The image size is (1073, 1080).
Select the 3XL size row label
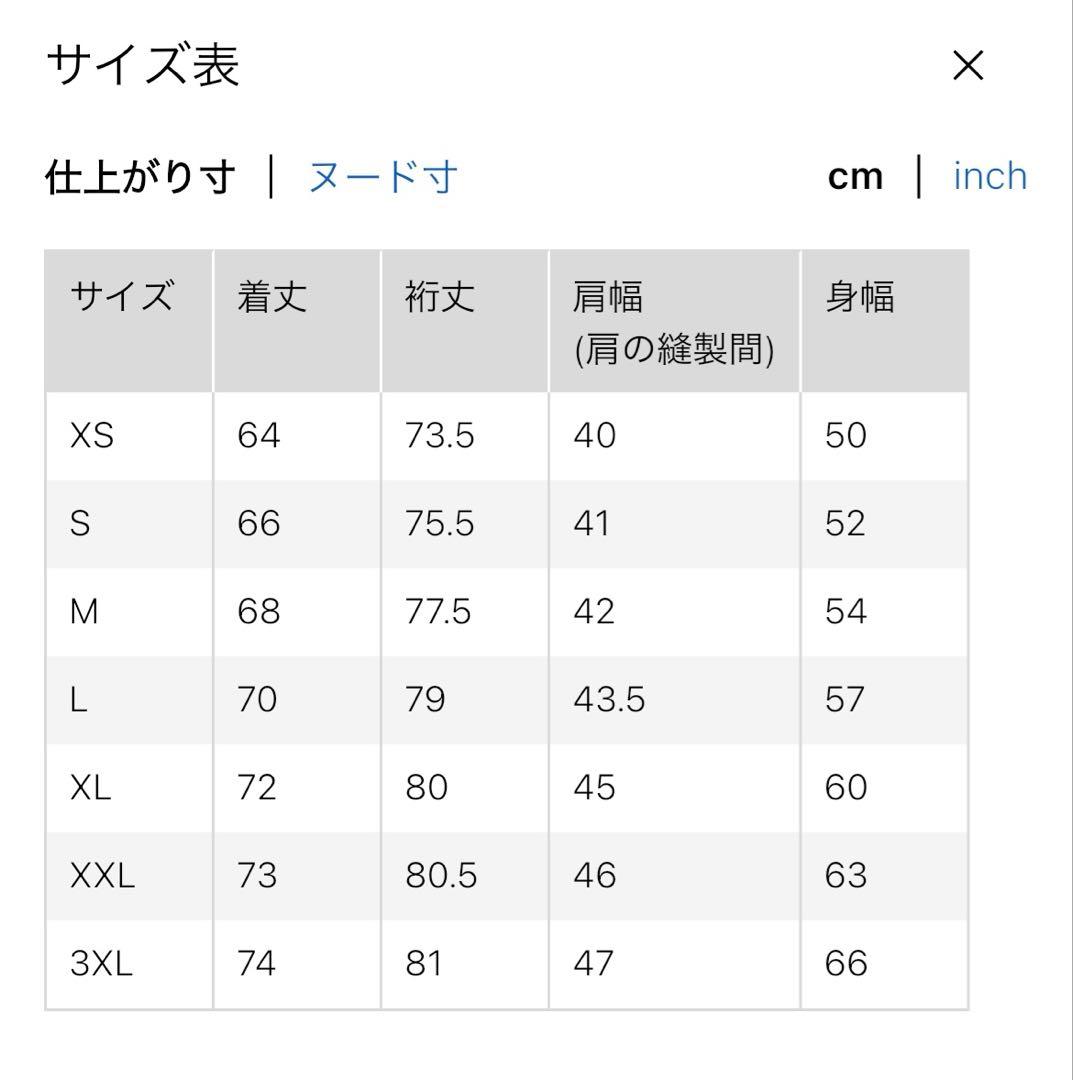point(101,963)
